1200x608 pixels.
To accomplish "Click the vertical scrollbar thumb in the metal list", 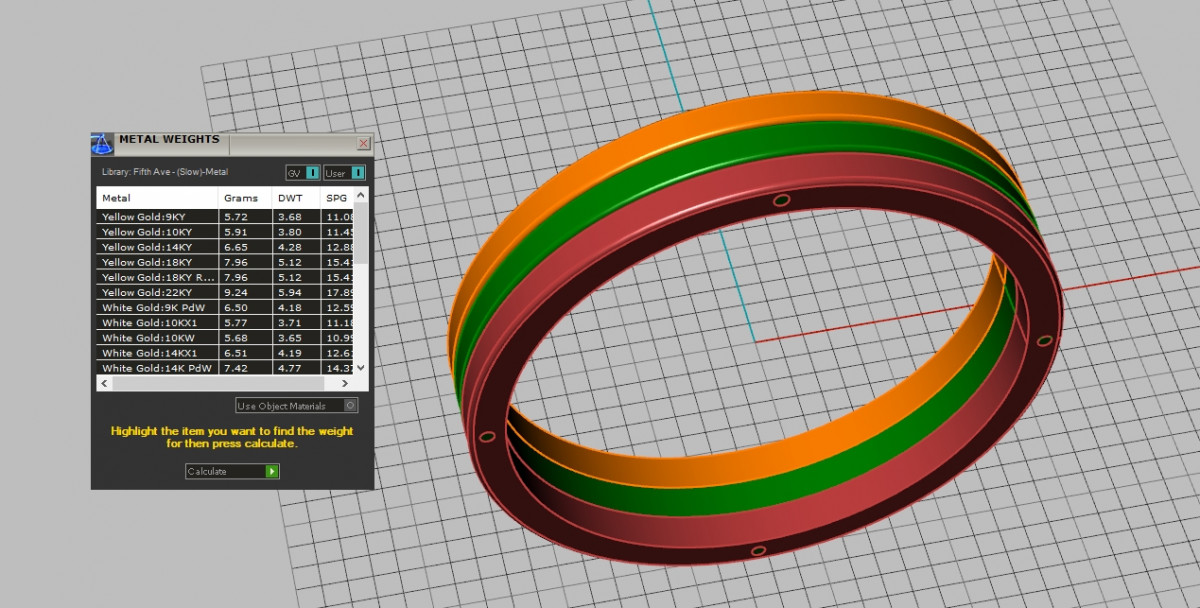I will pos(363,235).
